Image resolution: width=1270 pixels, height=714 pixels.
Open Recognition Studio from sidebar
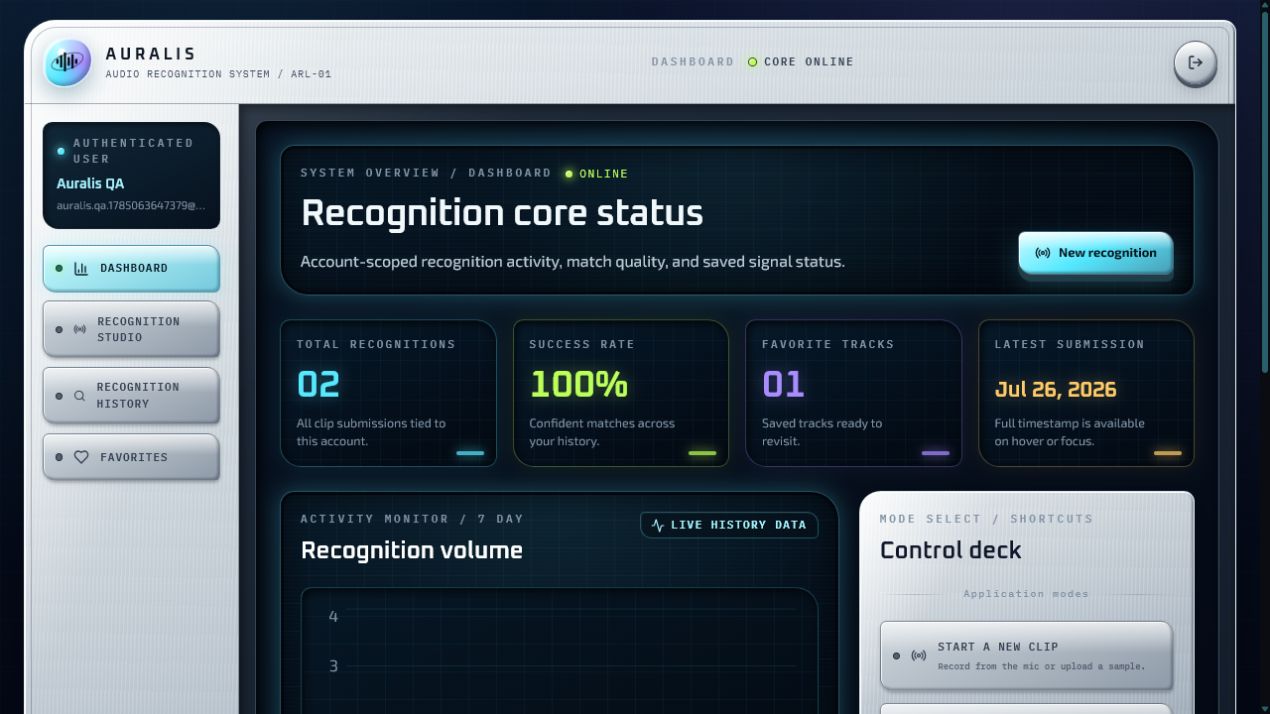coord(131,329)
